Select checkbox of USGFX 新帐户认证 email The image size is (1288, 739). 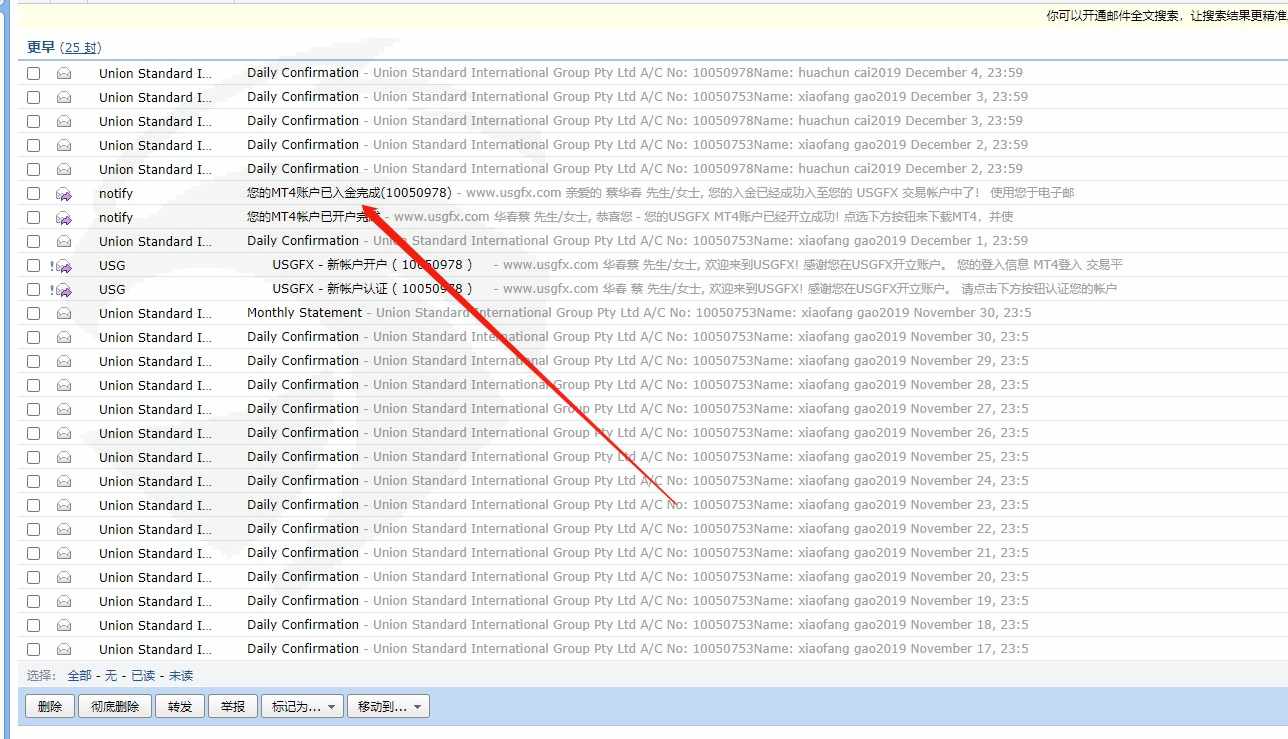tap(34, 289)
